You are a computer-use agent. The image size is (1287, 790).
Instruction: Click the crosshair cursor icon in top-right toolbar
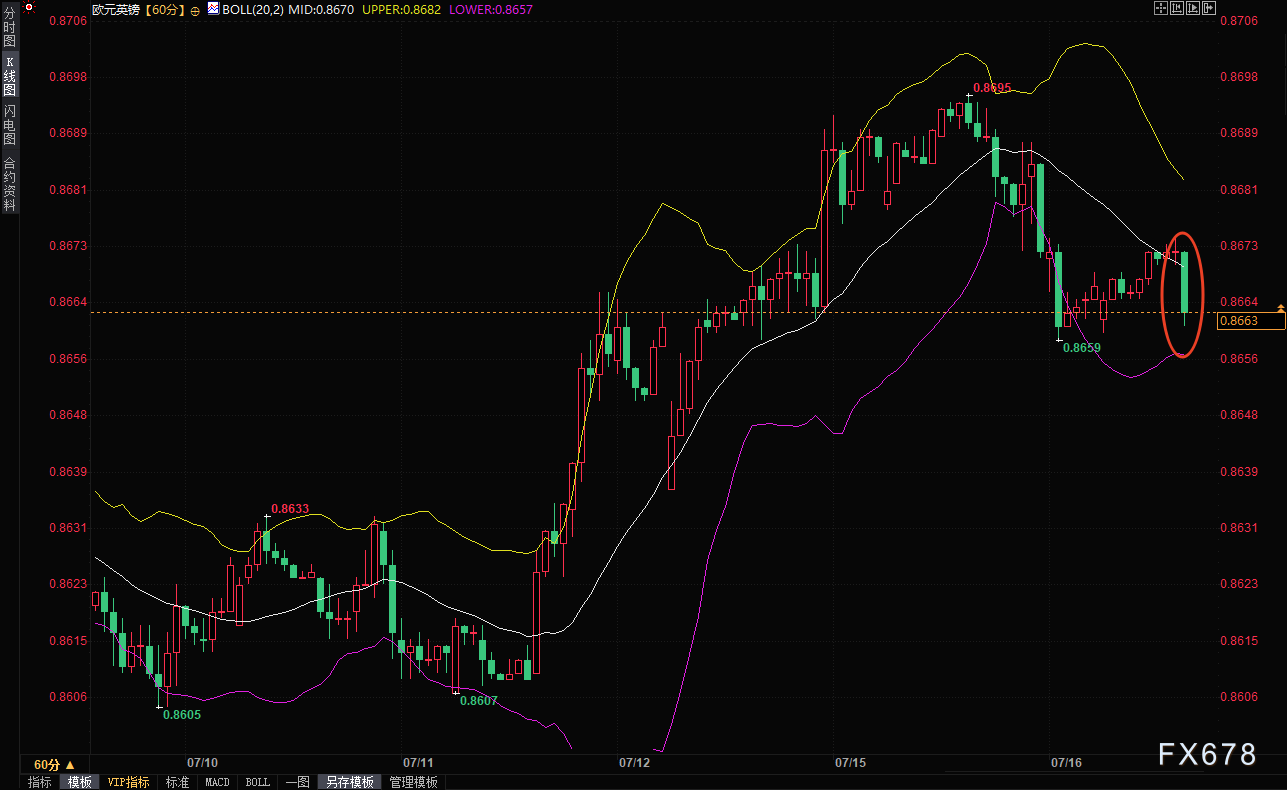click(1161, 8)
